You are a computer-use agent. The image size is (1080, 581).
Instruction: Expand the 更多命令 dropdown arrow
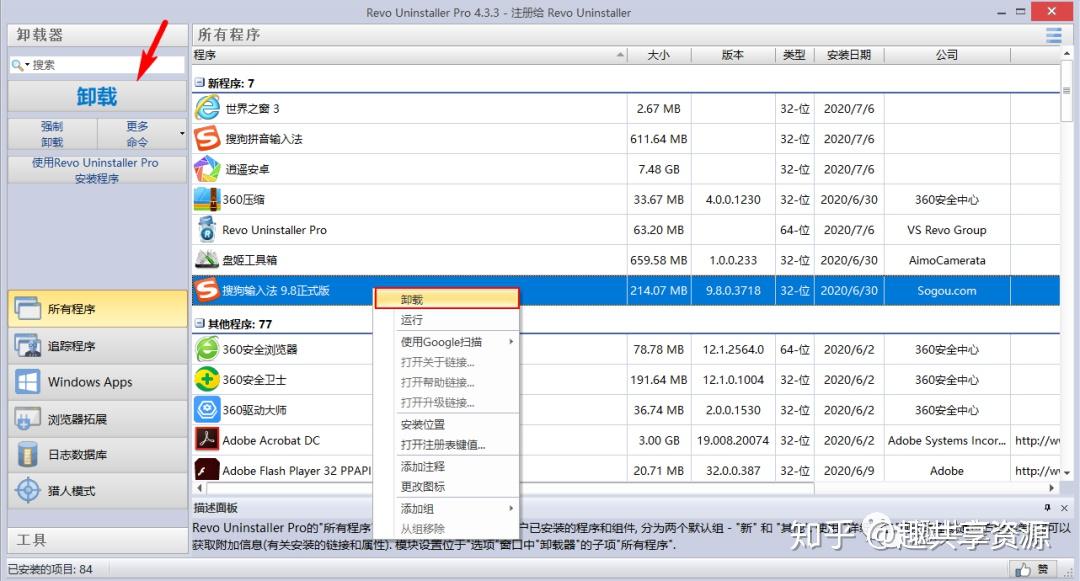[182, 134]
